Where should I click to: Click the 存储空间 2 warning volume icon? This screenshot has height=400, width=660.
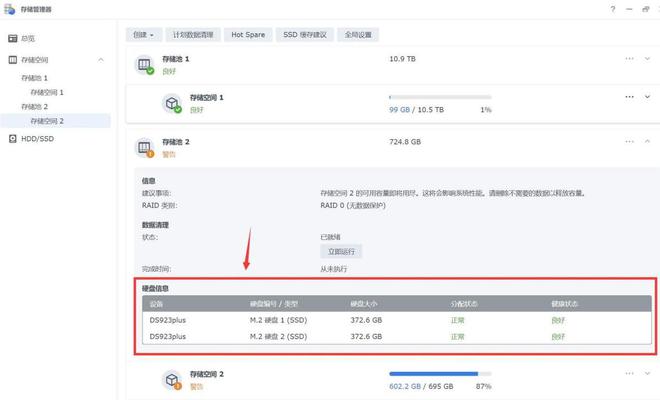[x=171, y=379]
